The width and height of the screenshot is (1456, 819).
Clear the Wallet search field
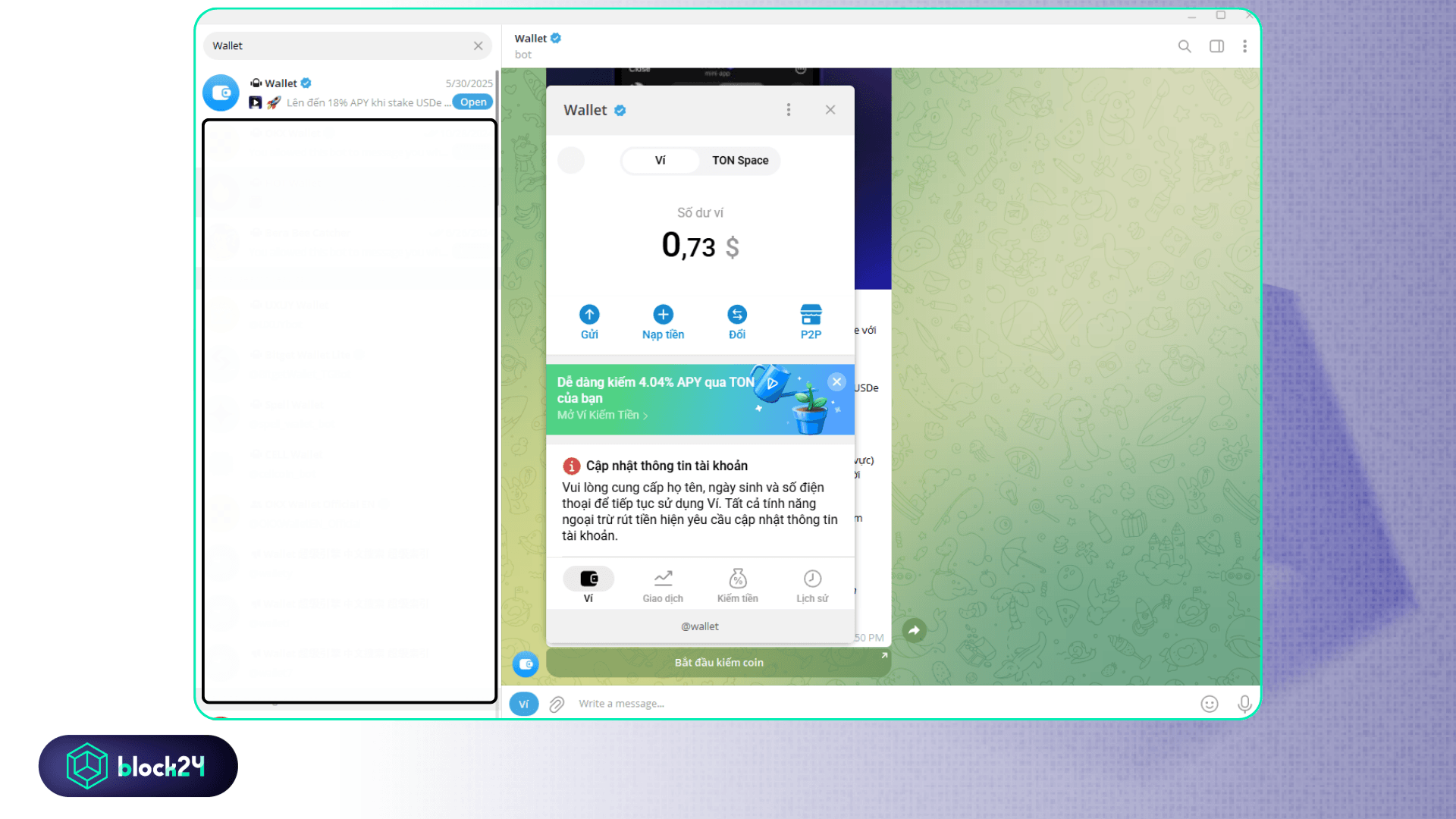[x=478, y=45]
